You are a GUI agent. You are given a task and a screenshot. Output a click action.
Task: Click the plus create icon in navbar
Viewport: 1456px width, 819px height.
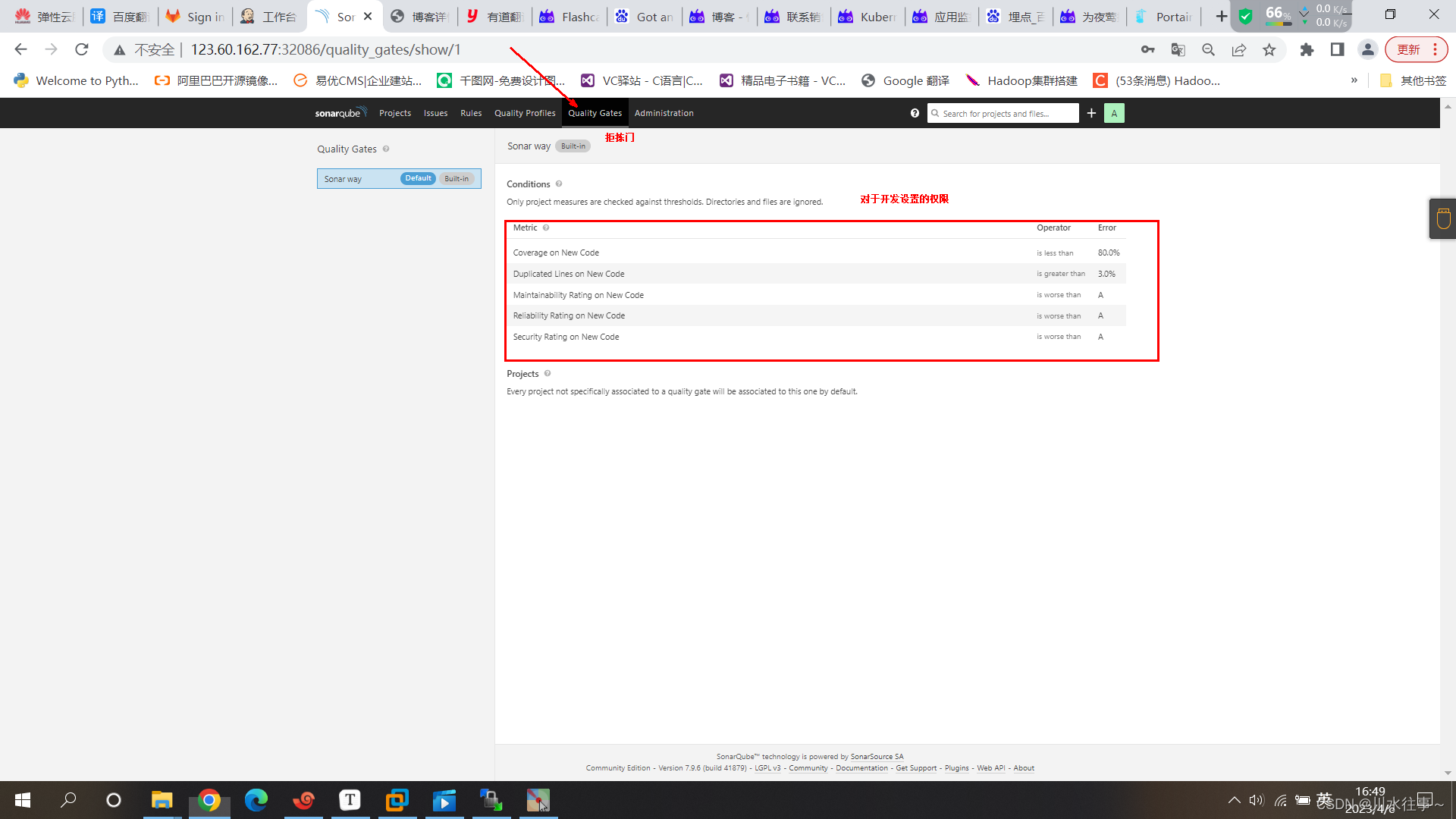pos(1091,113)
